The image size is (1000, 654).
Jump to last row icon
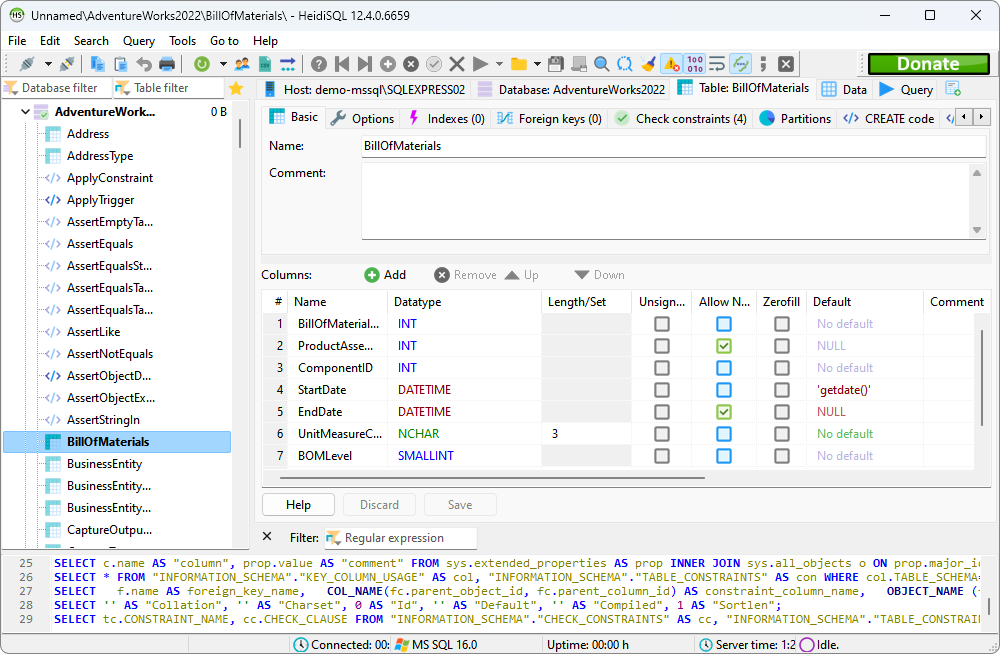click(365, 64)
